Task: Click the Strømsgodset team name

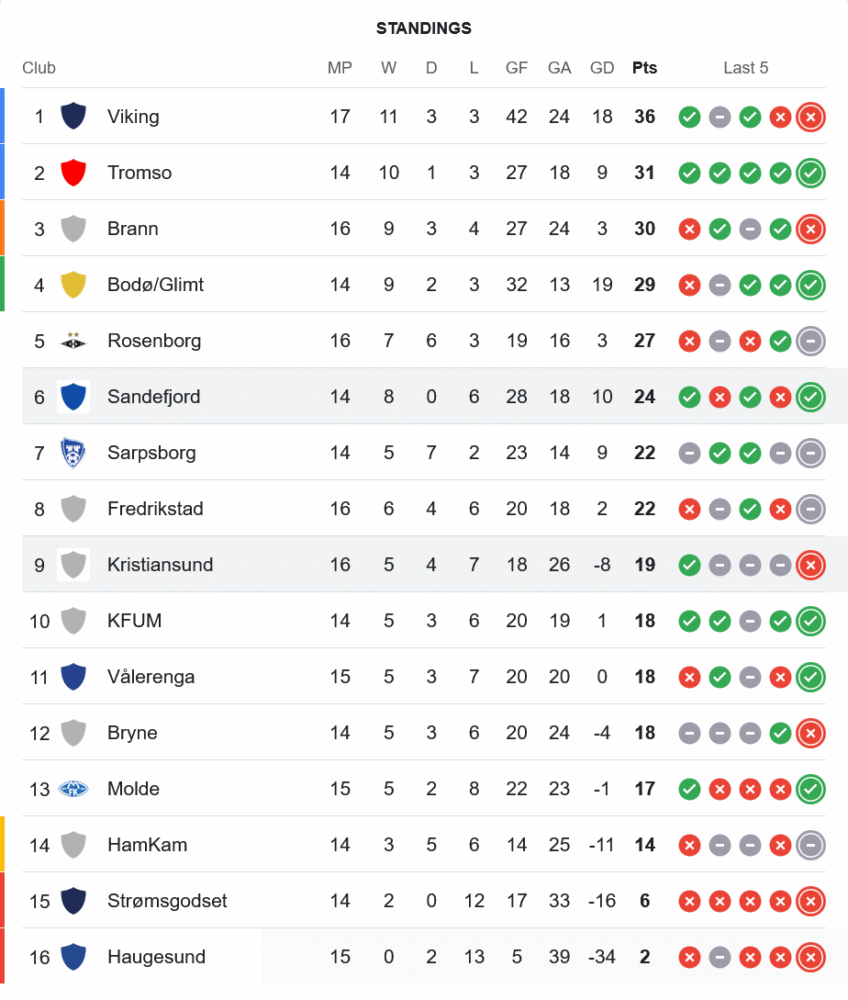Action: click(x=167, y=900)
